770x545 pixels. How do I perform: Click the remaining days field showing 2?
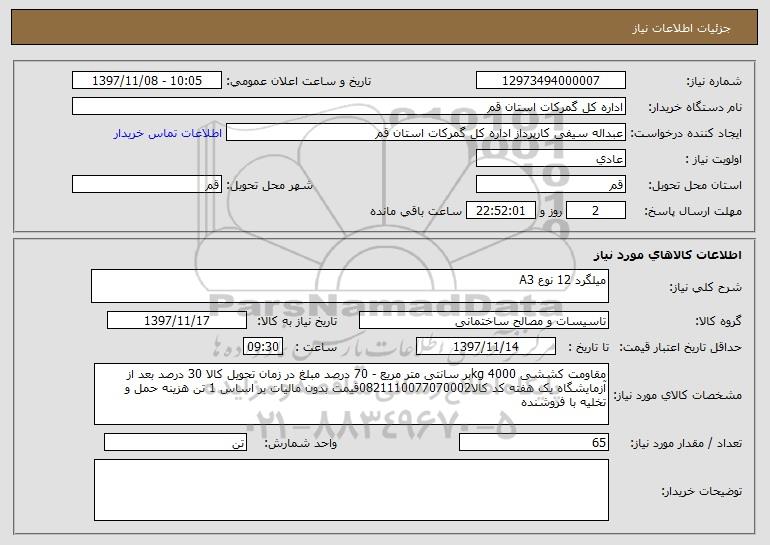coord(596,211)
